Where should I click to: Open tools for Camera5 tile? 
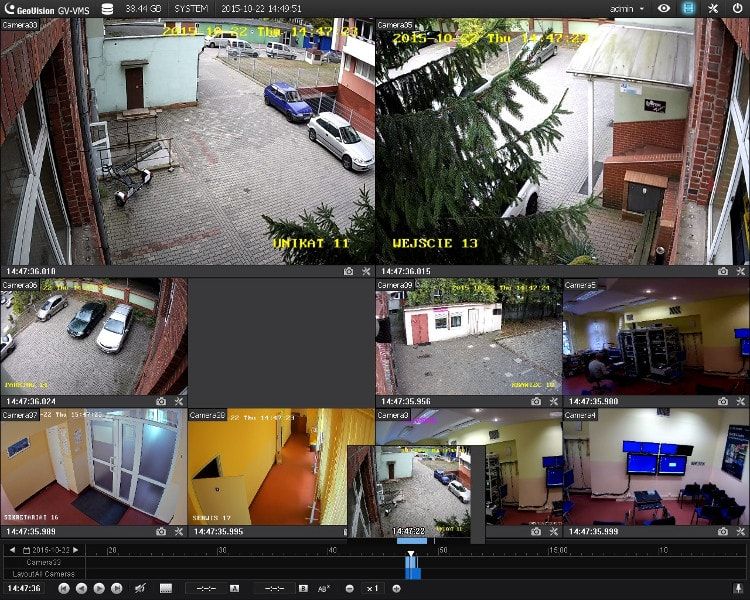pos(740,401)
